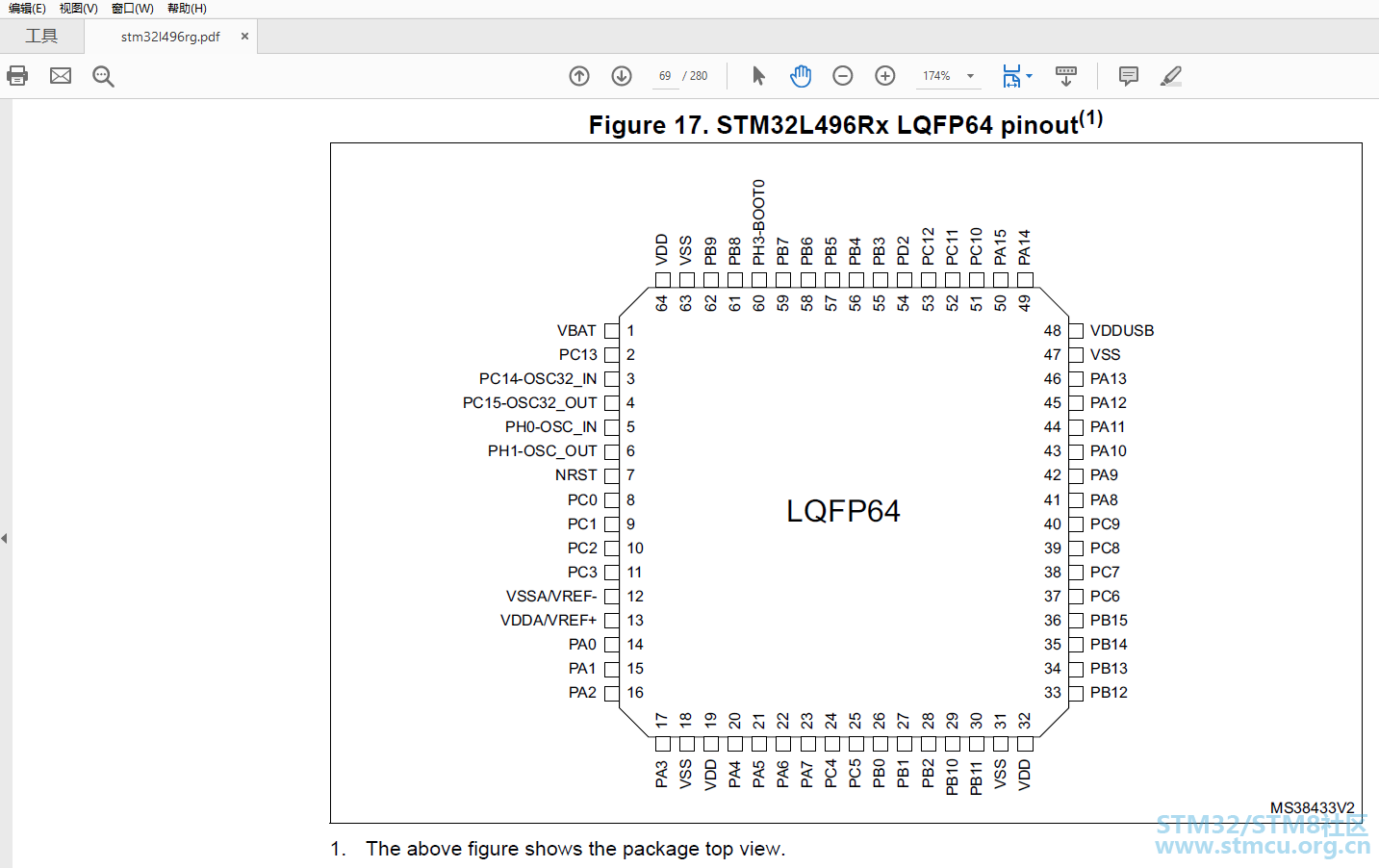Image resolution: width=1379 pixels, height=868 pixels.
Task: Click the Print icon
Action: (x=17, y=76)
